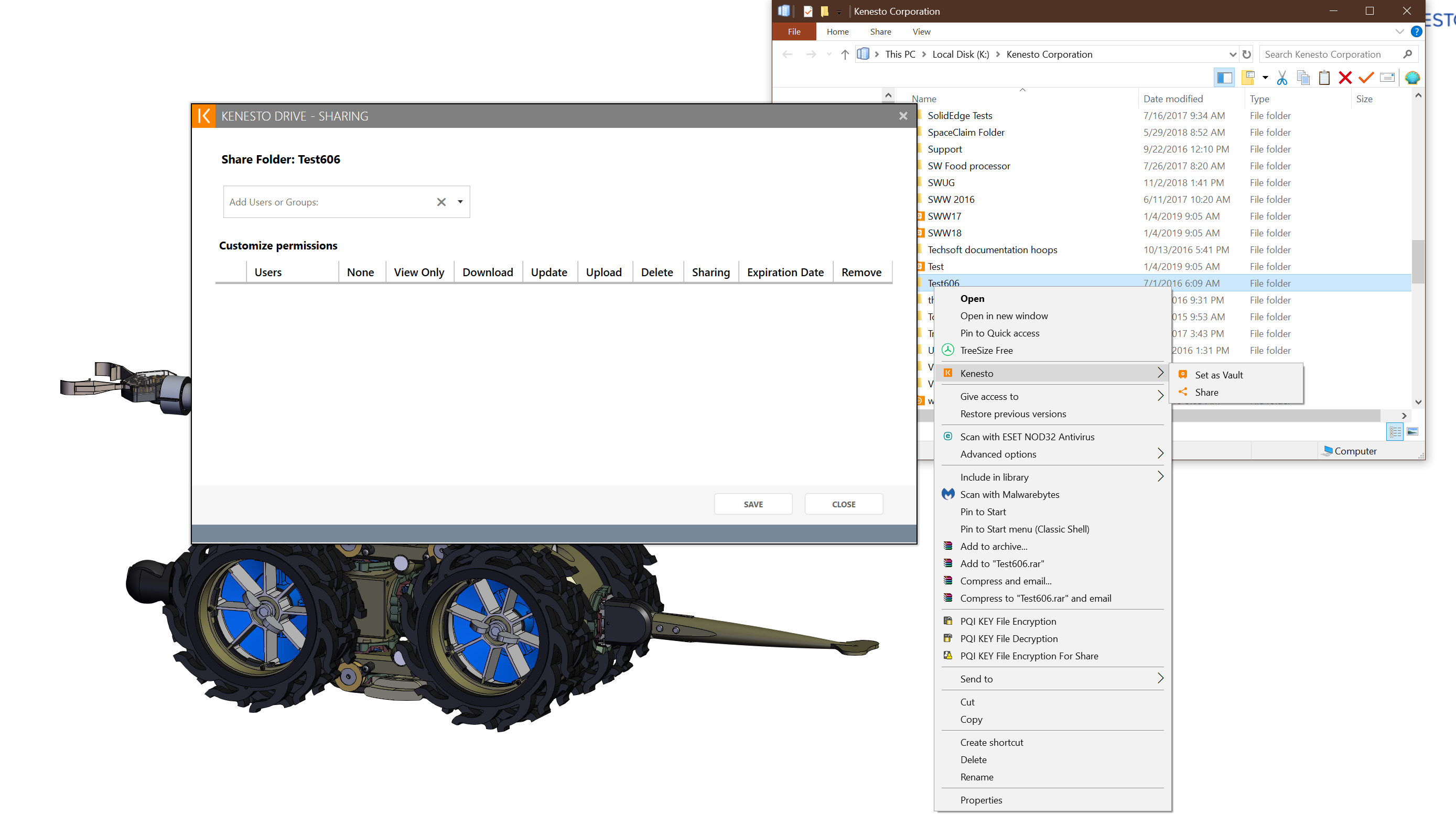Expand the ribbon with the chevron

(1399, 31)
